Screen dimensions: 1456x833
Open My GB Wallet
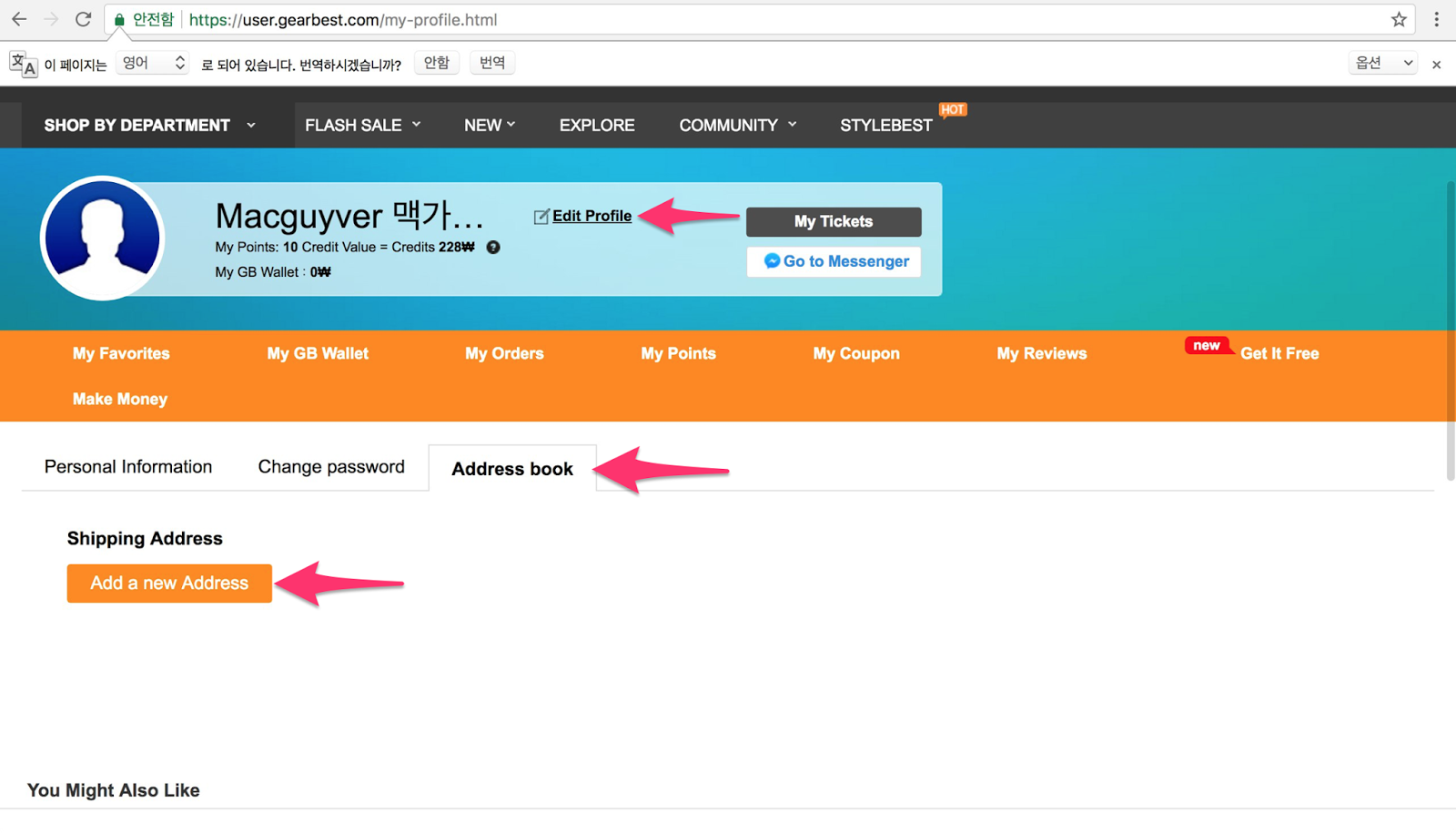pos(318,353)
